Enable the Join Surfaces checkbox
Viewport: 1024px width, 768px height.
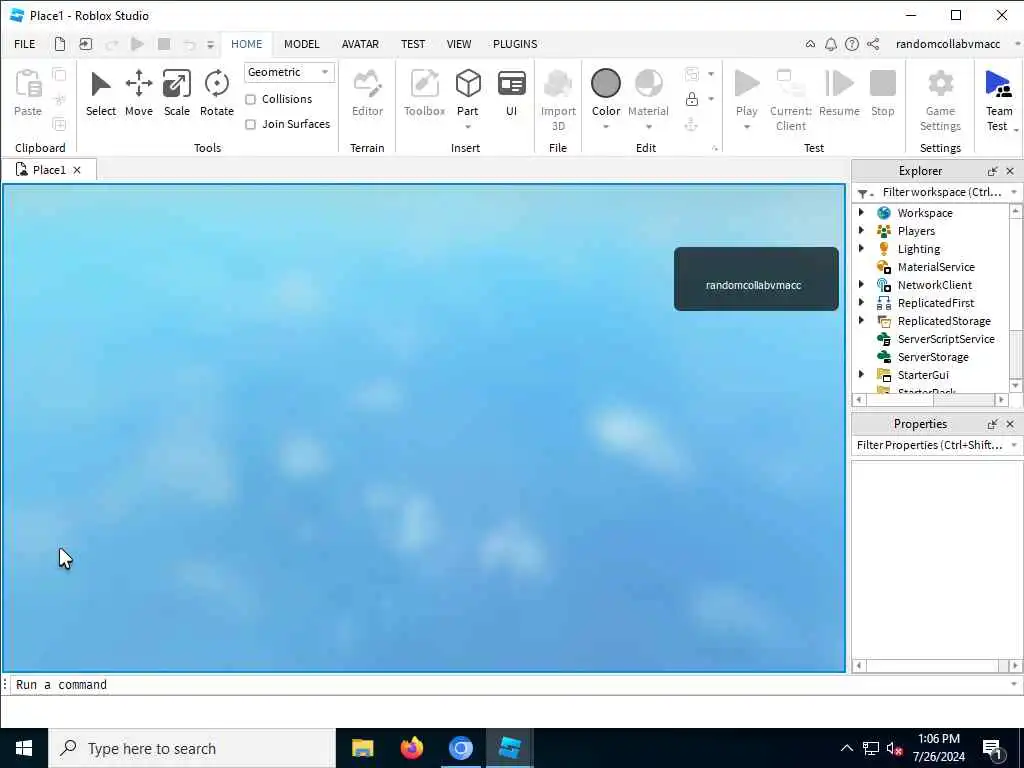[250, 124]
